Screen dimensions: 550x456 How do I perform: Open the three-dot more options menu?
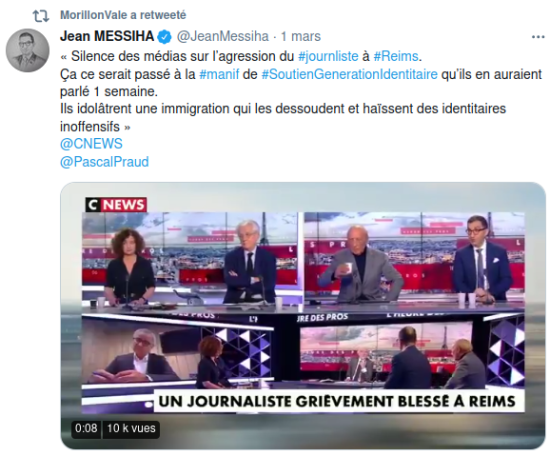(538, 36)
